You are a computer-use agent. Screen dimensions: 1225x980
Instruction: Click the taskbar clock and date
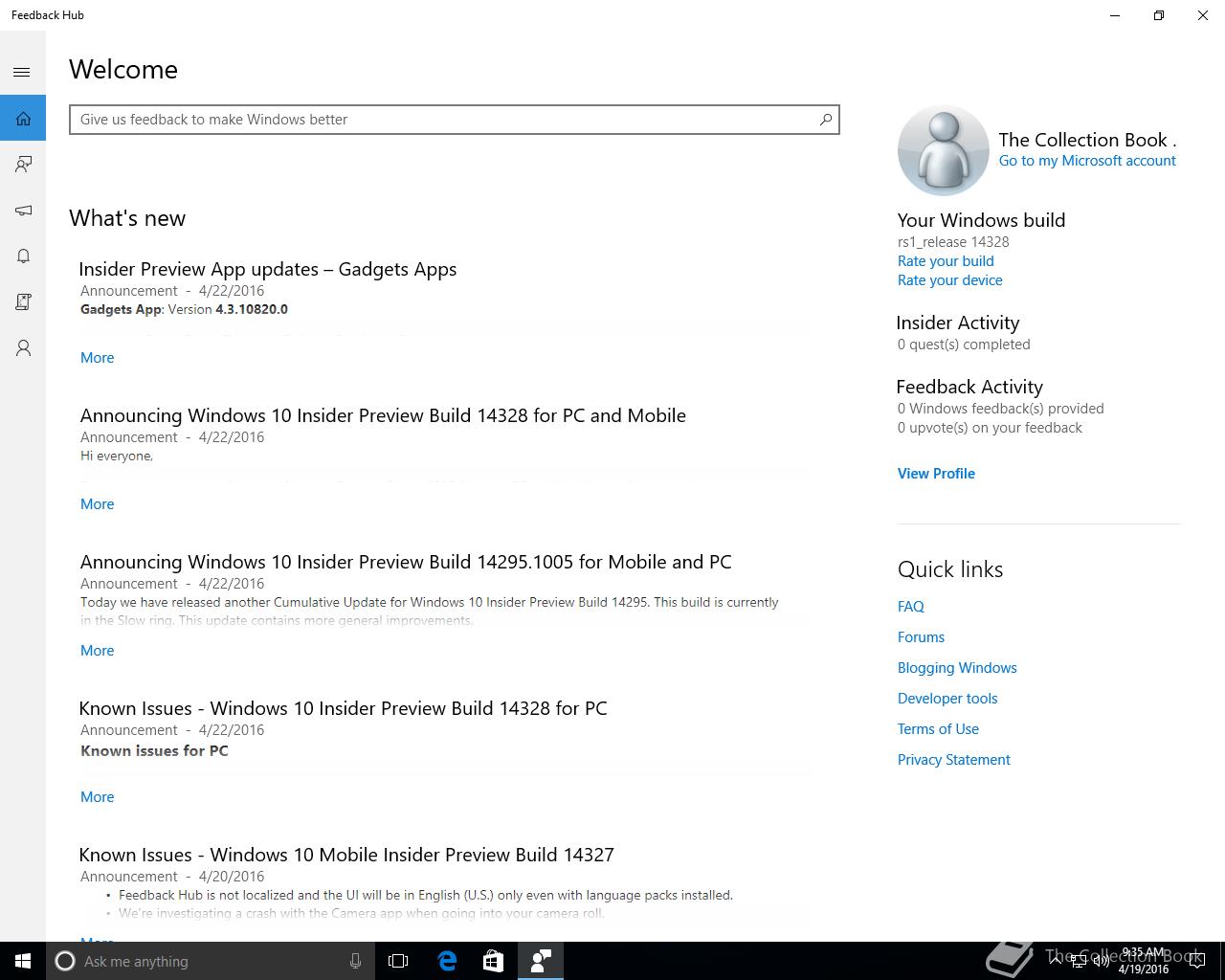tap(1144, 961)
